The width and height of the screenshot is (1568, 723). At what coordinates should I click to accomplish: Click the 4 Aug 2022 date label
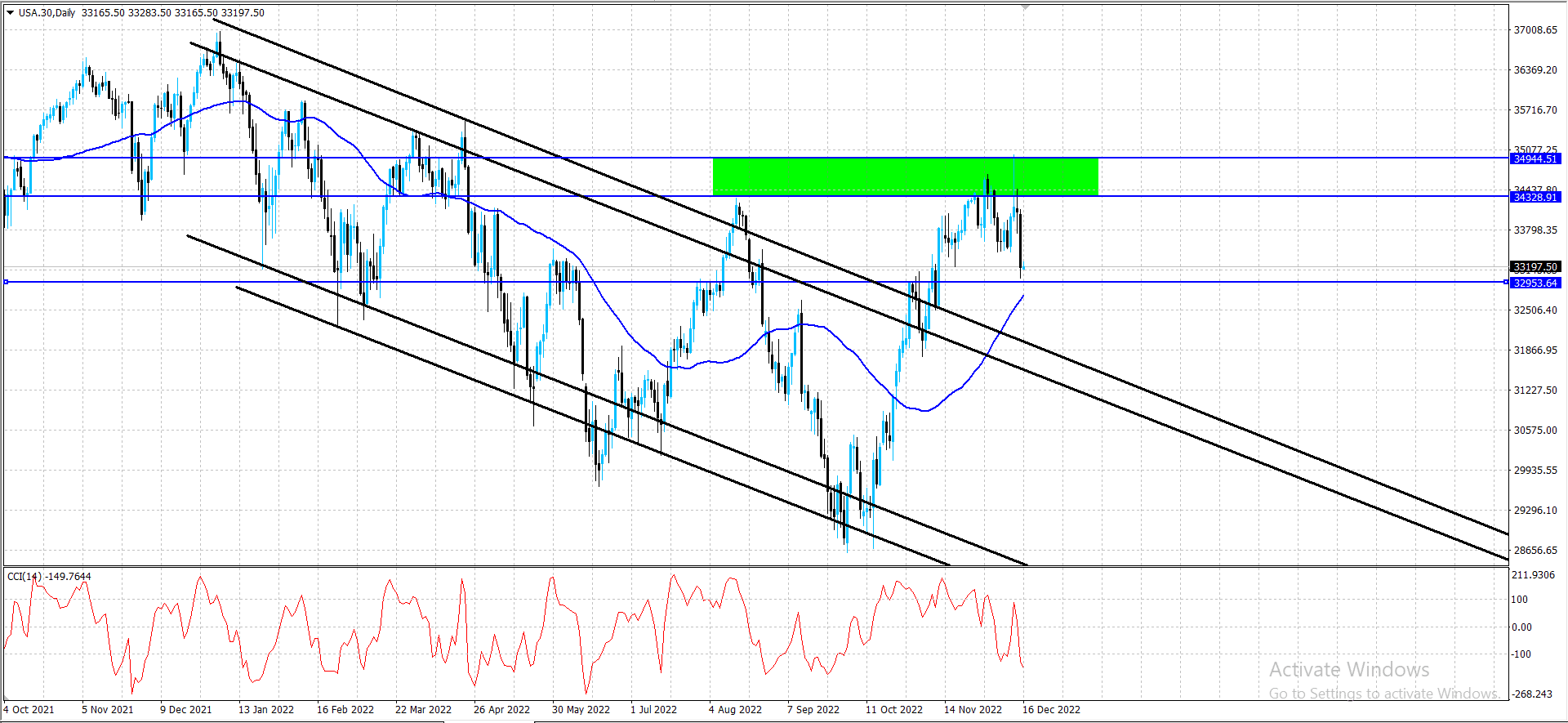[735, 709]
